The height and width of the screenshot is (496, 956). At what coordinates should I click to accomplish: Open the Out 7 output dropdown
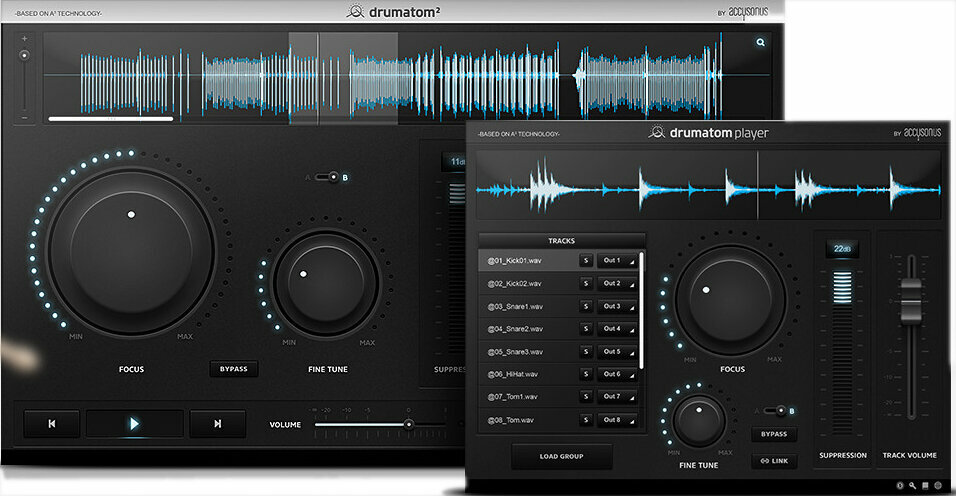click(x=617, y=397)
